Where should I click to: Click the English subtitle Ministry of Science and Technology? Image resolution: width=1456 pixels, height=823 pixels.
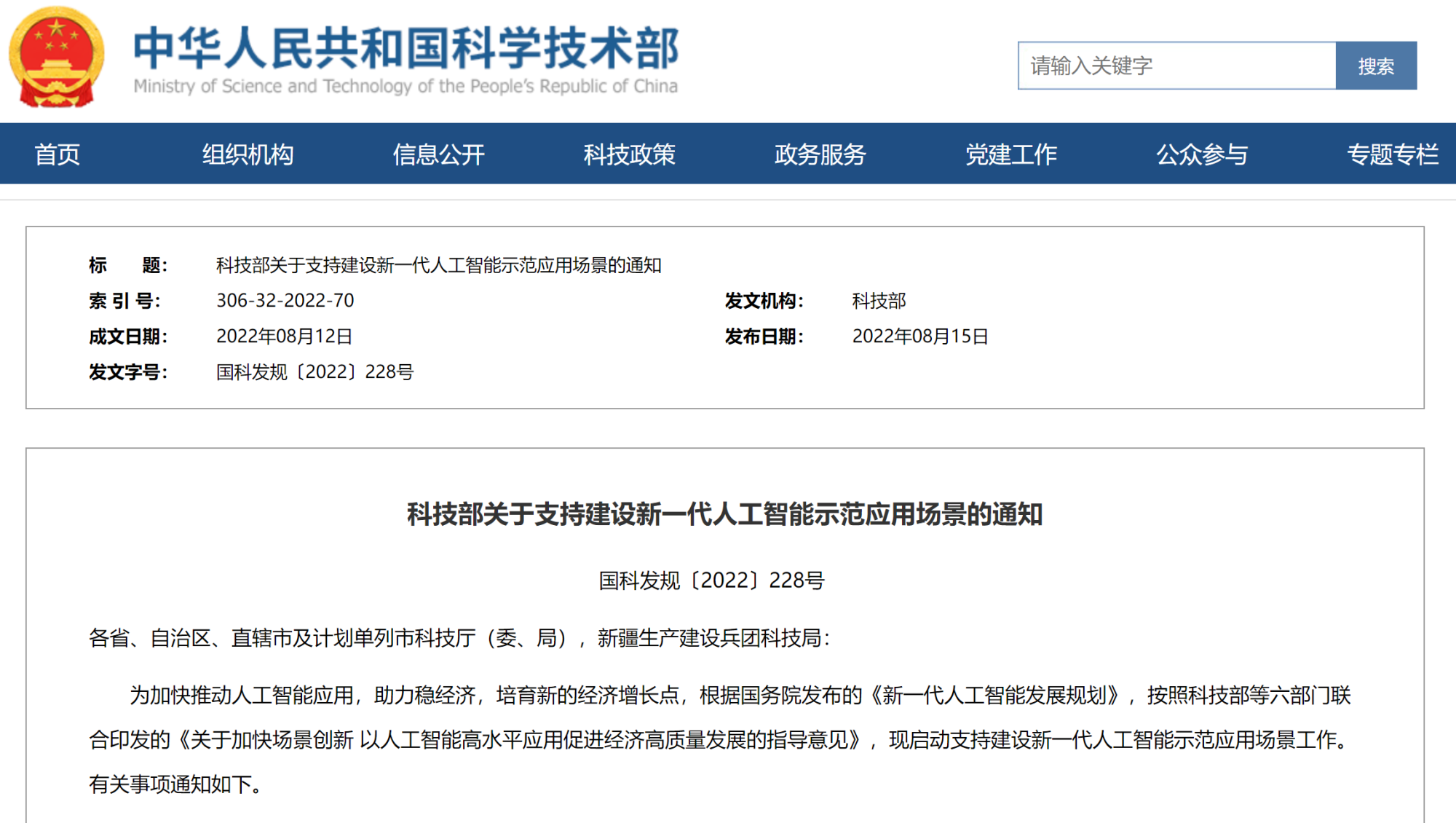tap(405, 86)
